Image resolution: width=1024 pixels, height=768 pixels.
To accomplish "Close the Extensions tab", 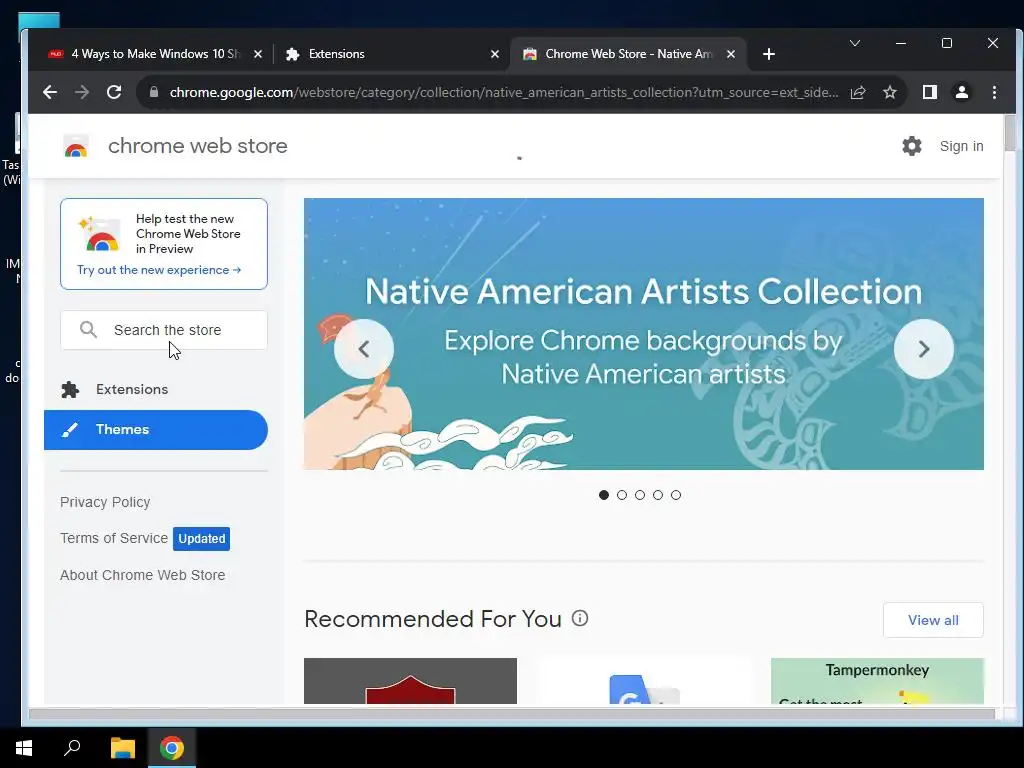I will tap(495, 54).
